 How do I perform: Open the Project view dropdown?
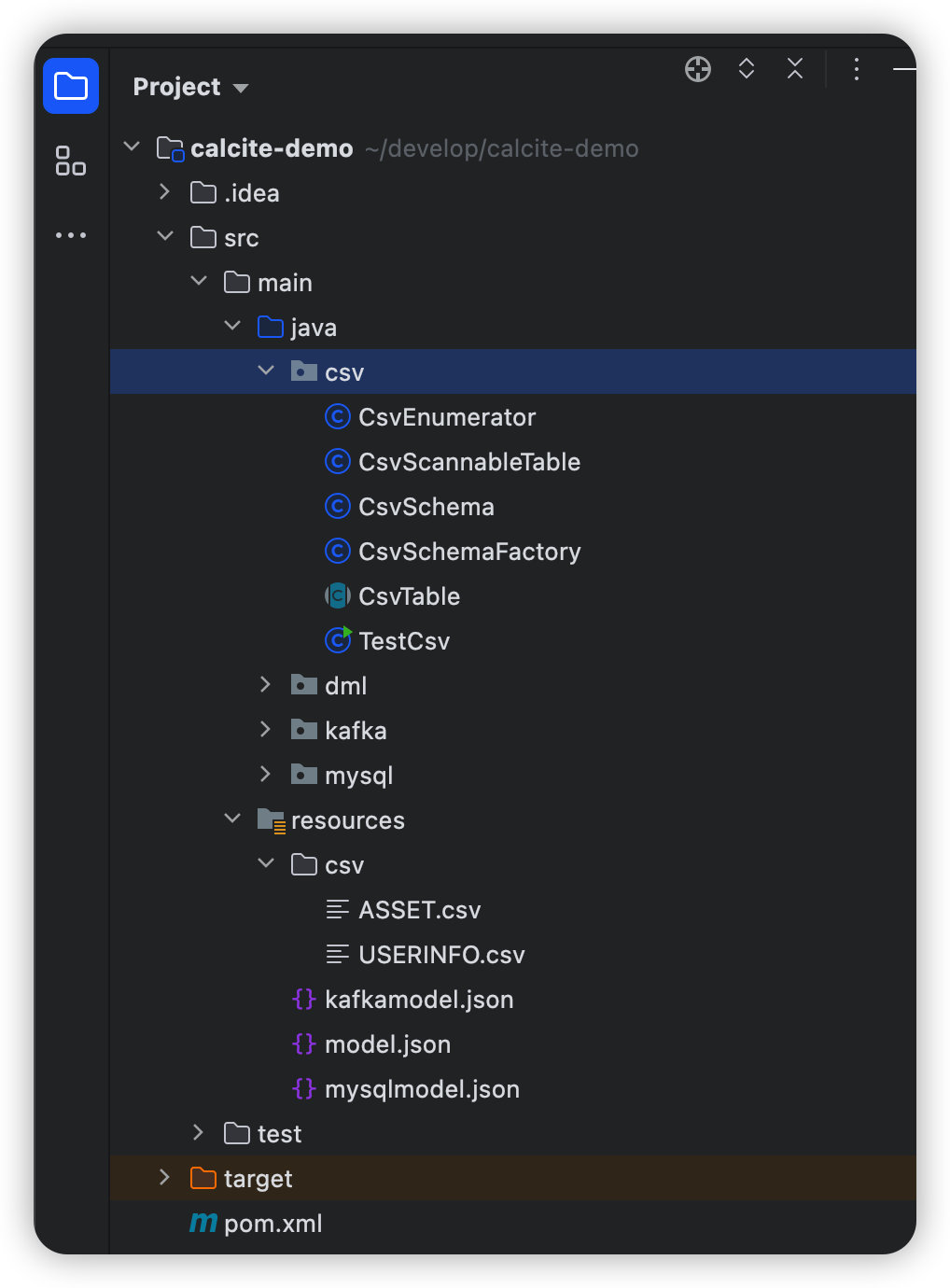190,88
